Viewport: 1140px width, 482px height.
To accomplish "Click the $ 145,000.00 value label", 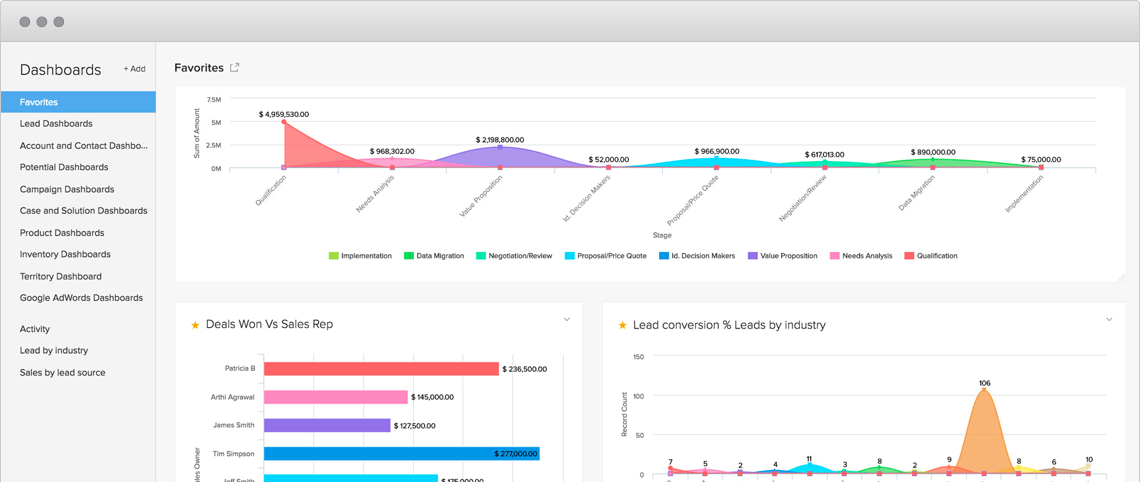I will click(433, 397).
